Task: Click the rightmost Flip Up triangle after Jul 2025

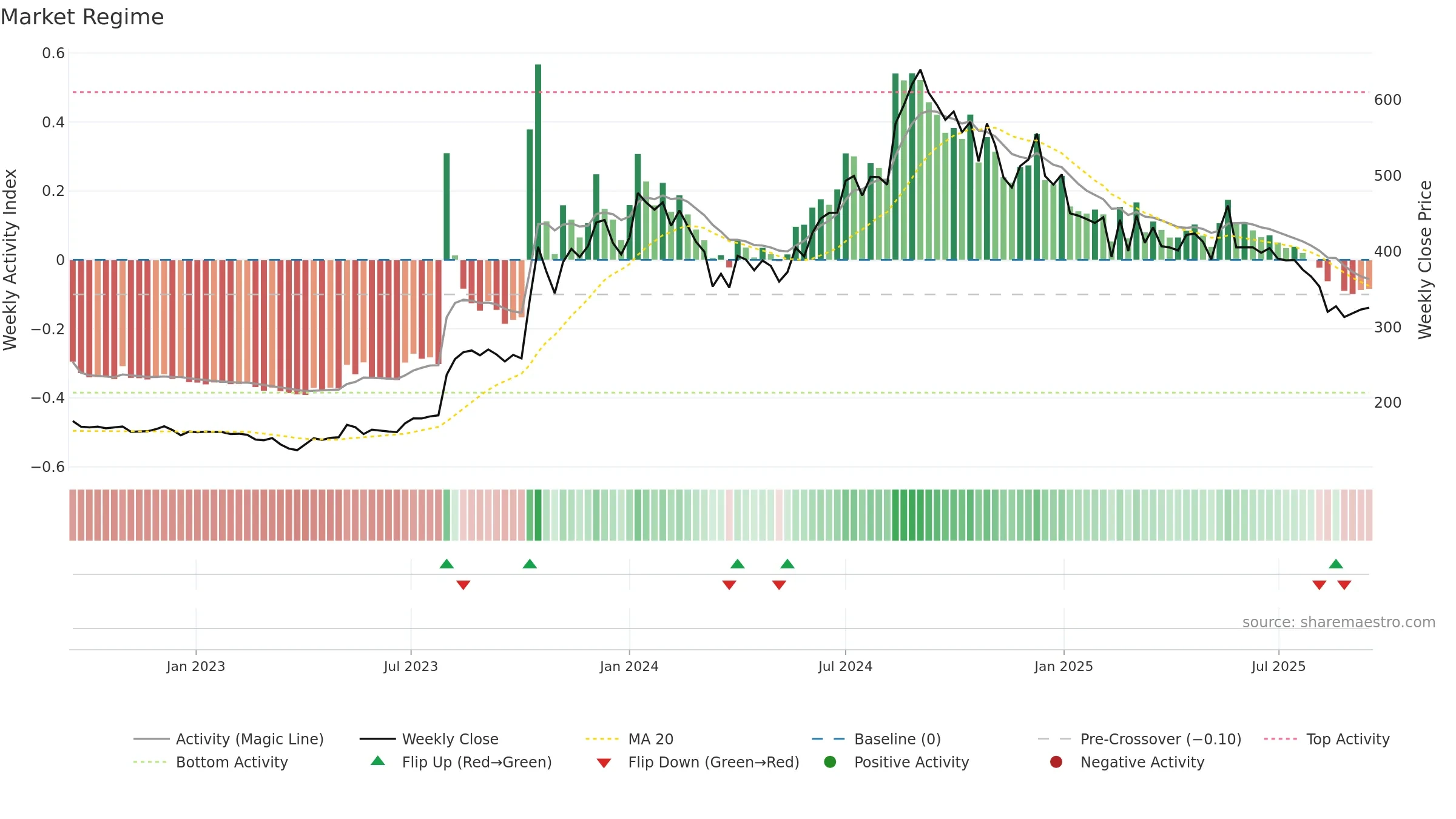Action: pyautogui.click(x=1336, y=564)
